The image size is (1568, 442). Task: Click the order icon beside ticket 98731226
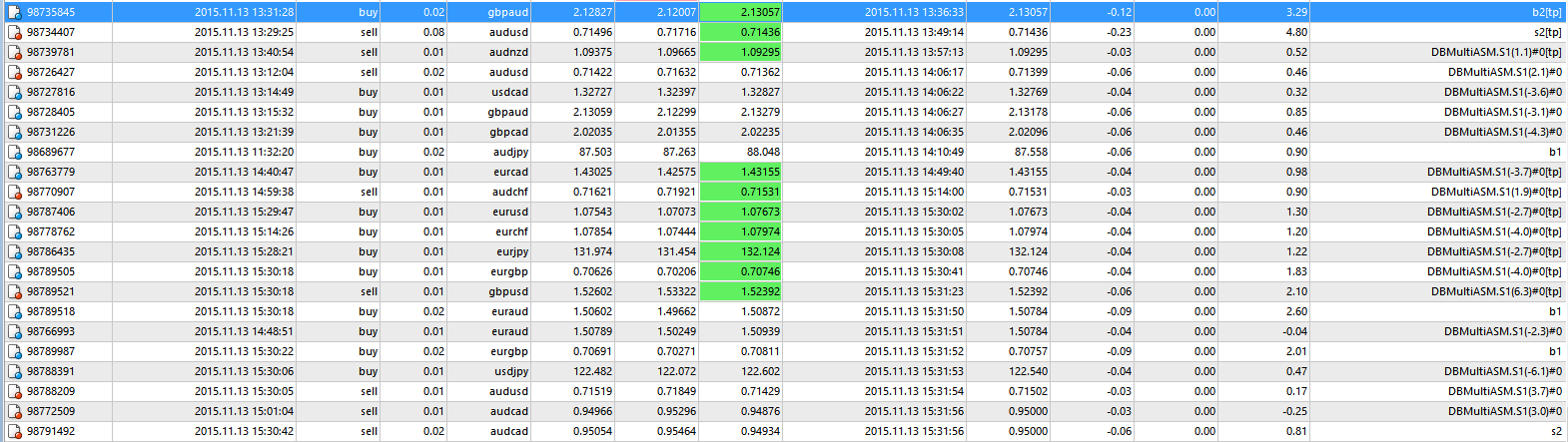(x=15, y=132)
